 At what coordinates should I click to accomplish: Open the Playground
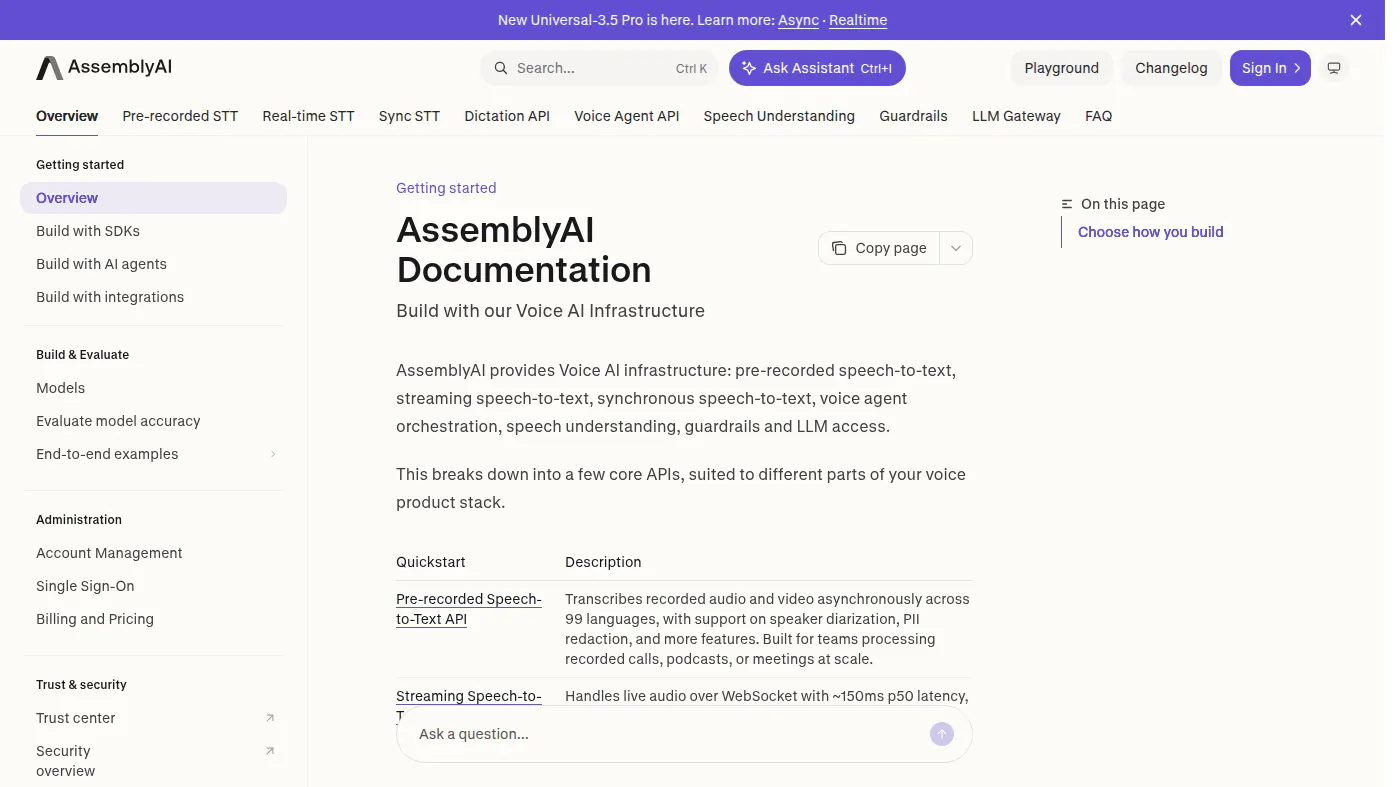[x=1062, y=68]
